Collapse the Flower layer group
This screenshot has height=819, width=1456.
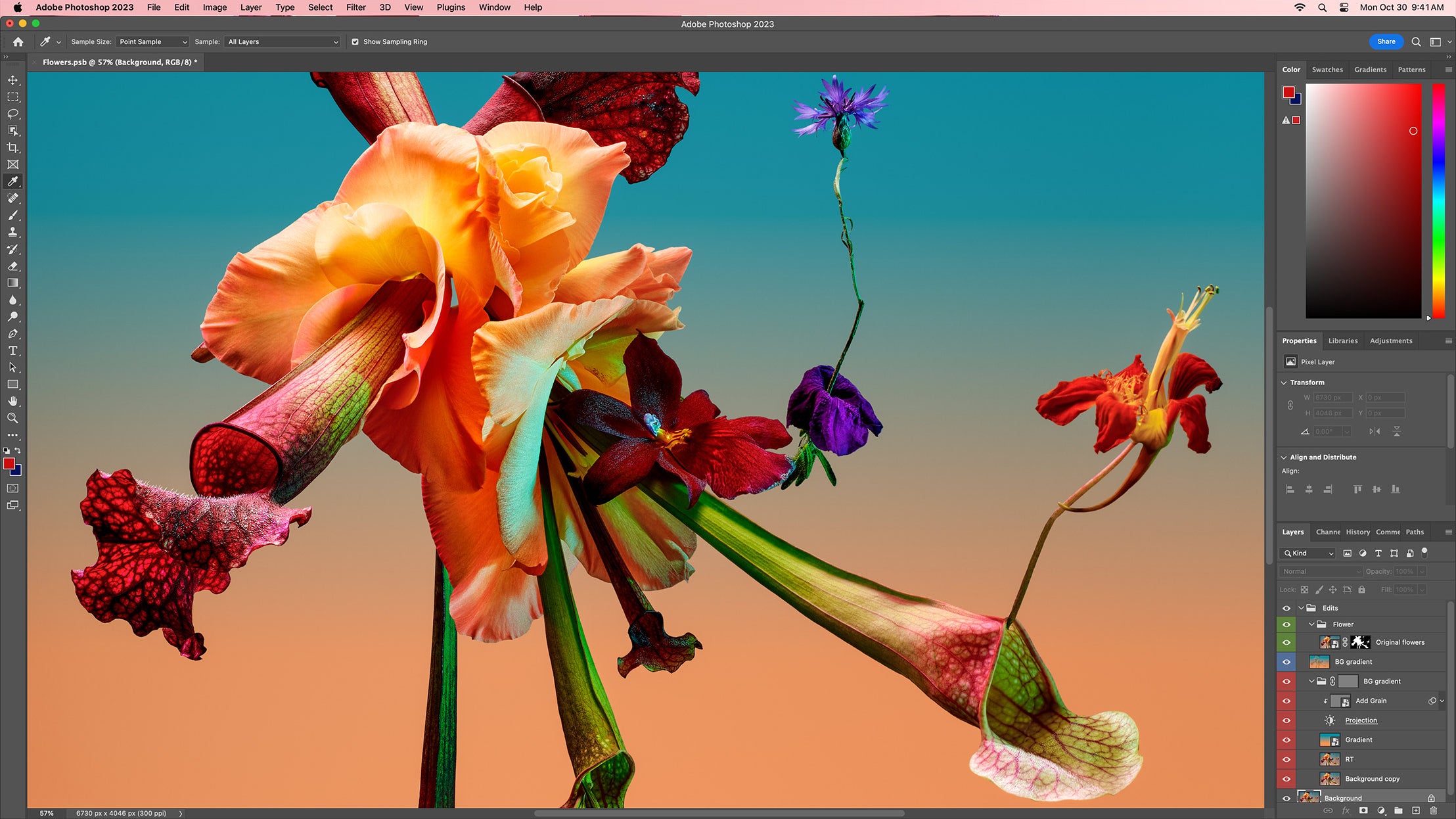(1311, 624)
